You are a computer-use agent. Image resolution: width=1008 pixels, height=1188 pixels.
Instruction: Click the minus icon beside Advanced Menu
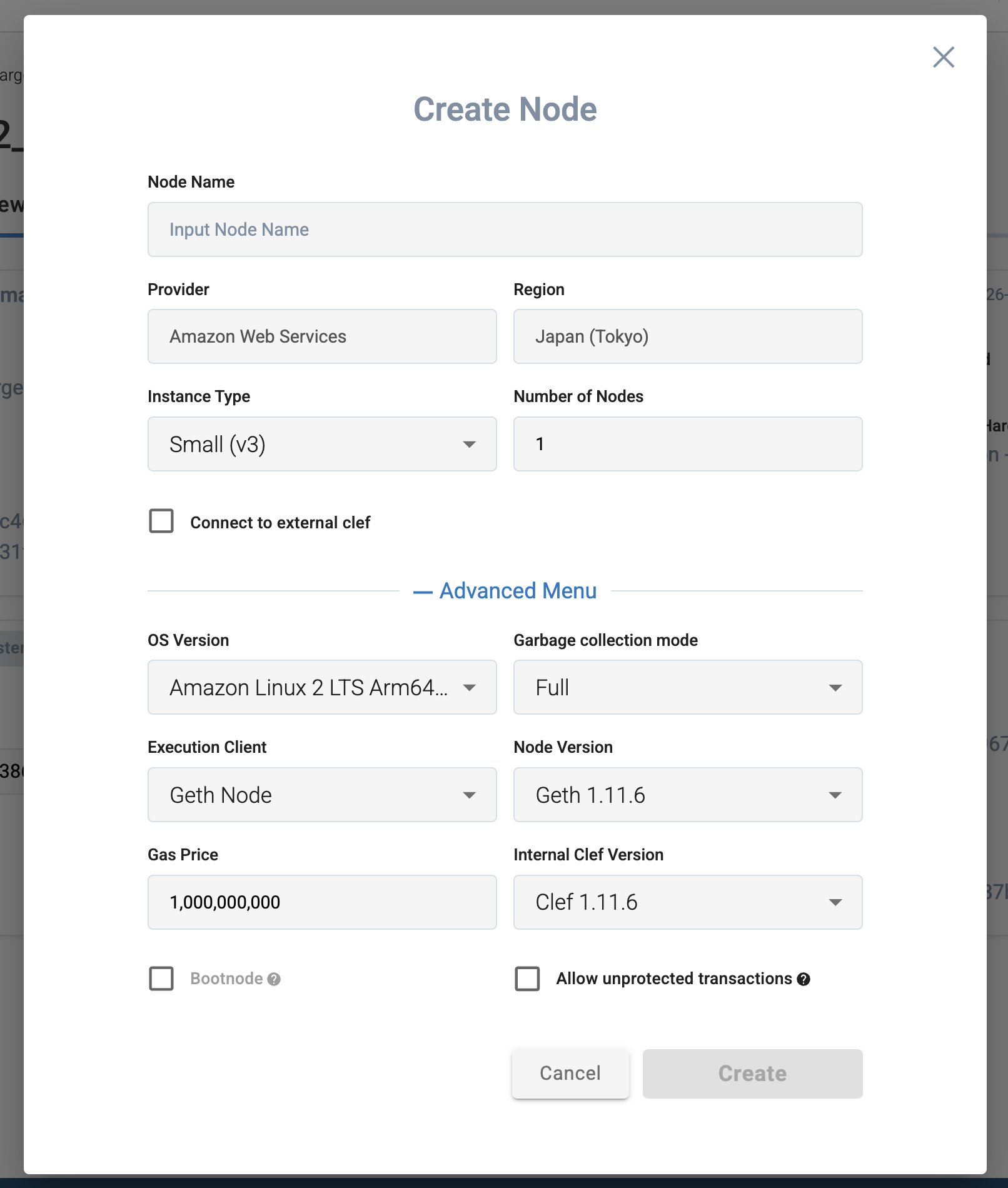(x=423, y=592)
